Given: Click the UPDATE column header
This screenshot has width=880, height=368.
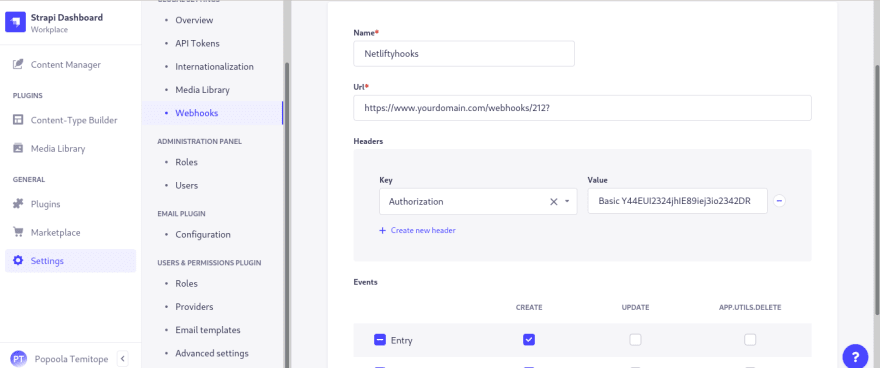Looking at the screenshot, I should click(x=635, y=307).
